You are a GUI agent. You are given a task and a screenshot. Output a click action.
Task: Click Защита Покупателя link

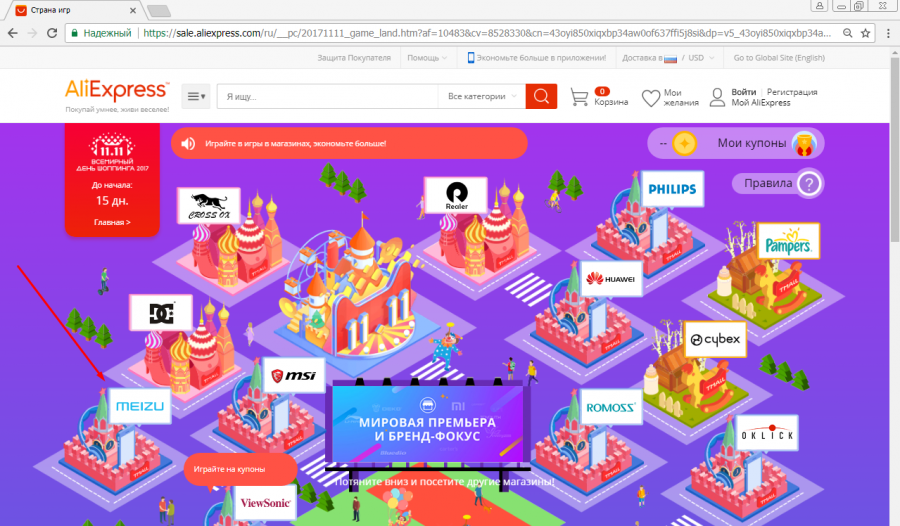click(x=354, y=58)
